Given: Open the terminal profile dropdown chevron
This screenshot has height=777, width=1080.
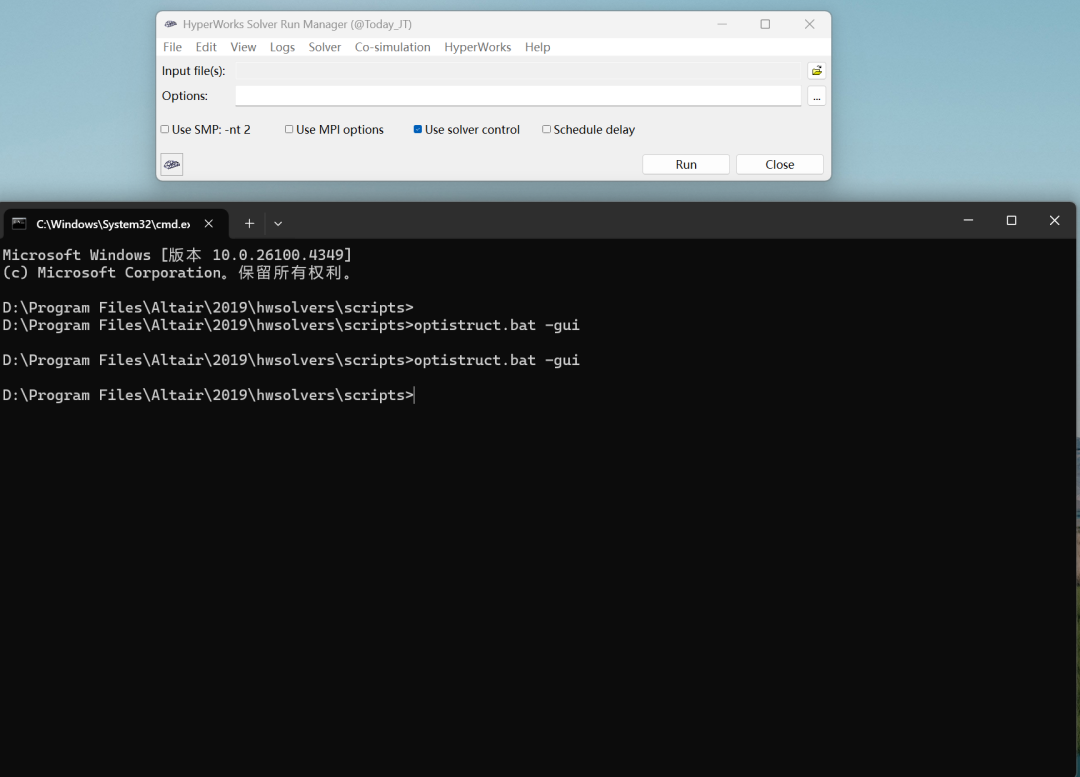Looking at the screenshot, I should click(x=278, y=223).
